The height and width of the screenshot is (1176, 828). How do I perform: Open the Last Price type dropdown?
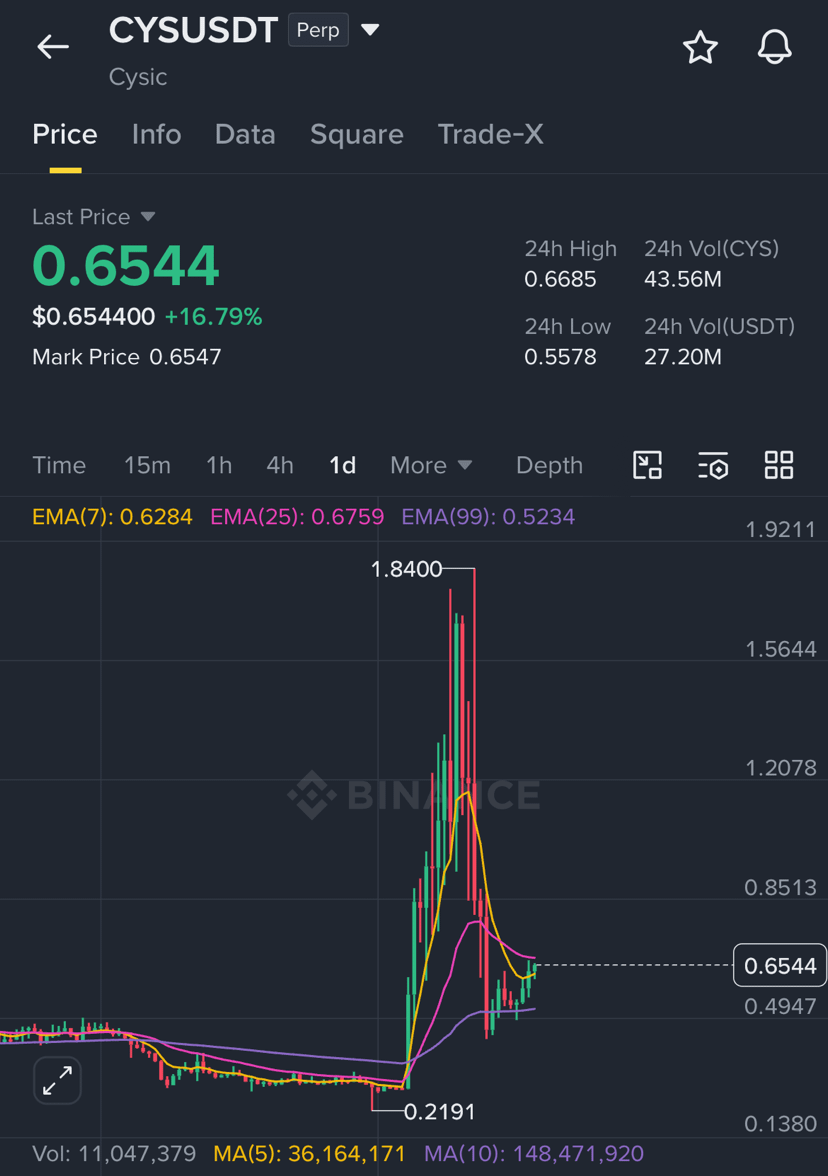pos(148,217)
